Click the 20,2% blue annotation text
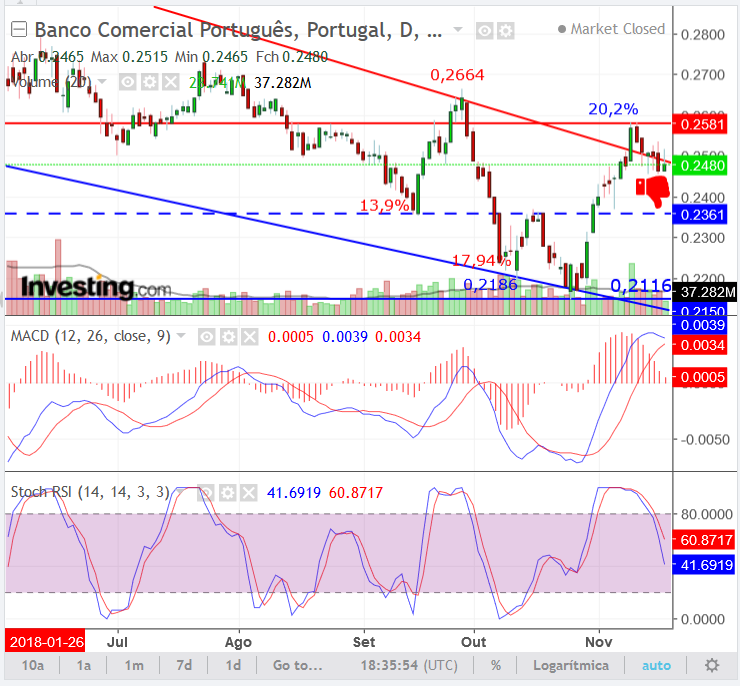 (x=613, y=109)
